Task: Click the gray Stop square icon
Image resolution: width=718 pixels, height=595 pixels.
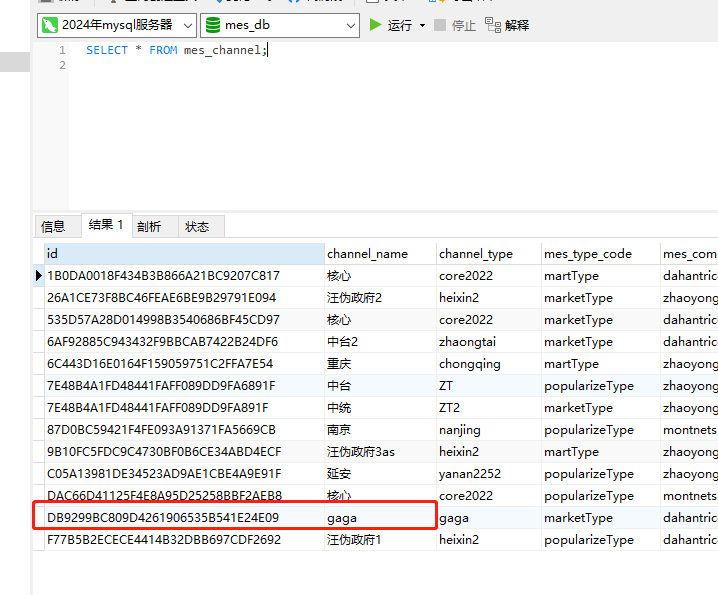Action: [440, 25]
